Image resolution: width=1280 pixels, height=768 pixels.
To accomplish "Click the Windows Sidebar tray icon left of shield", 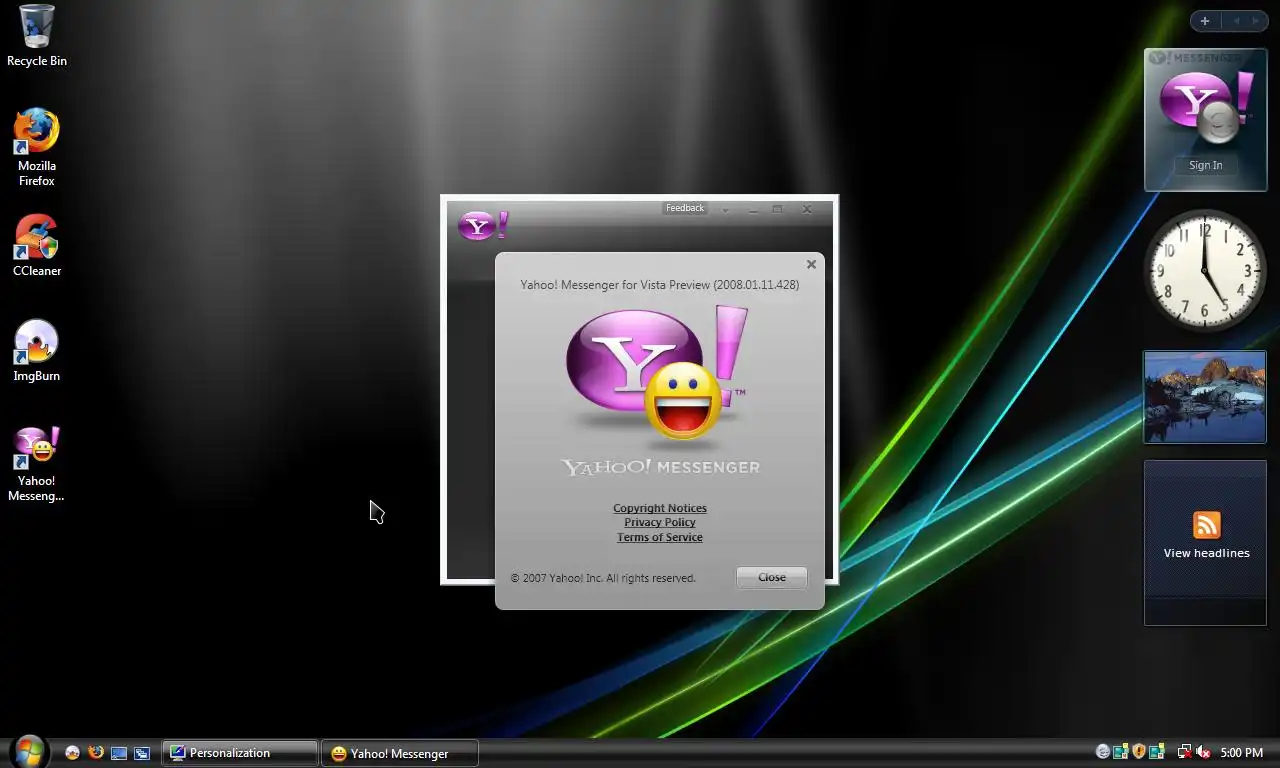I will 1121,752.
